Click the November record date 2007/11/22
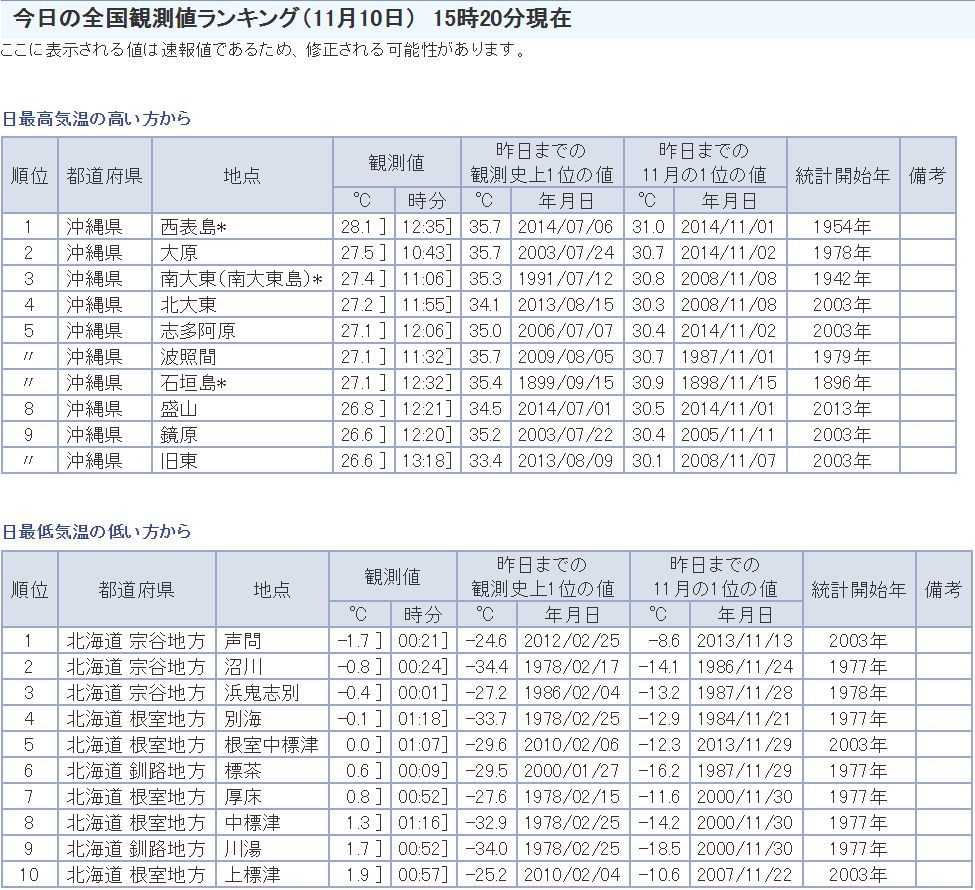Viewport: 975px width, 890px height. pos(745,875)
